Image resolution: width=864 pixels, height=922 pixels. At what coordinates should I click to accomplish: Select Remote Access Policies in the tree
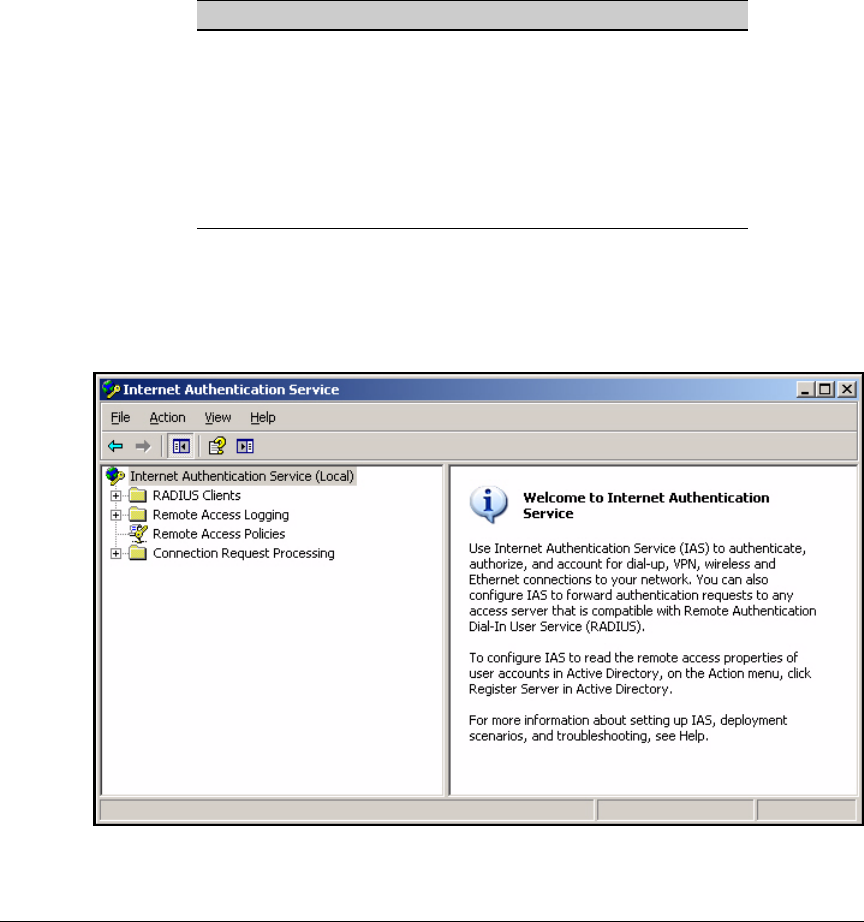point(219,533)
